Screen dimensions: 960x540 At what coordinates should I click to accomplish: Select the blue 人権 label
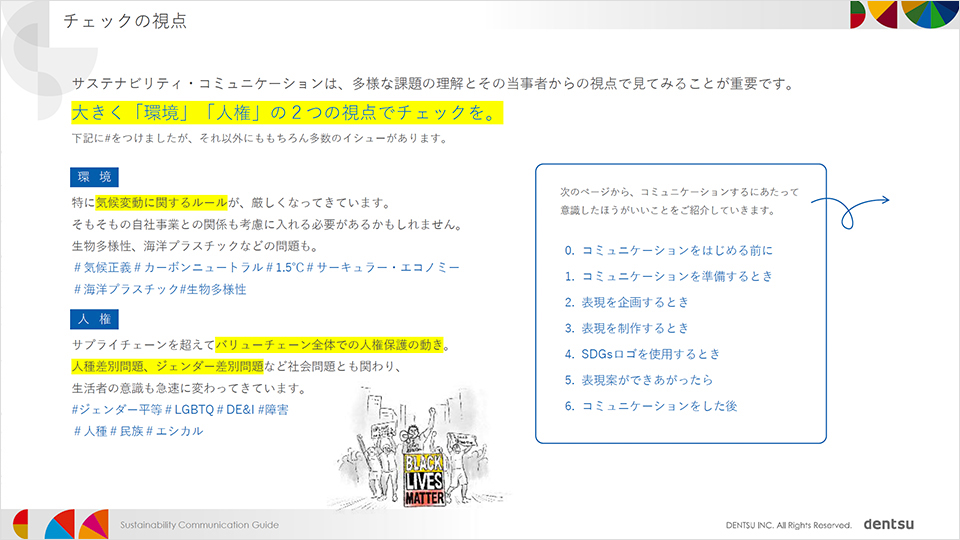(x=95, y=319)
